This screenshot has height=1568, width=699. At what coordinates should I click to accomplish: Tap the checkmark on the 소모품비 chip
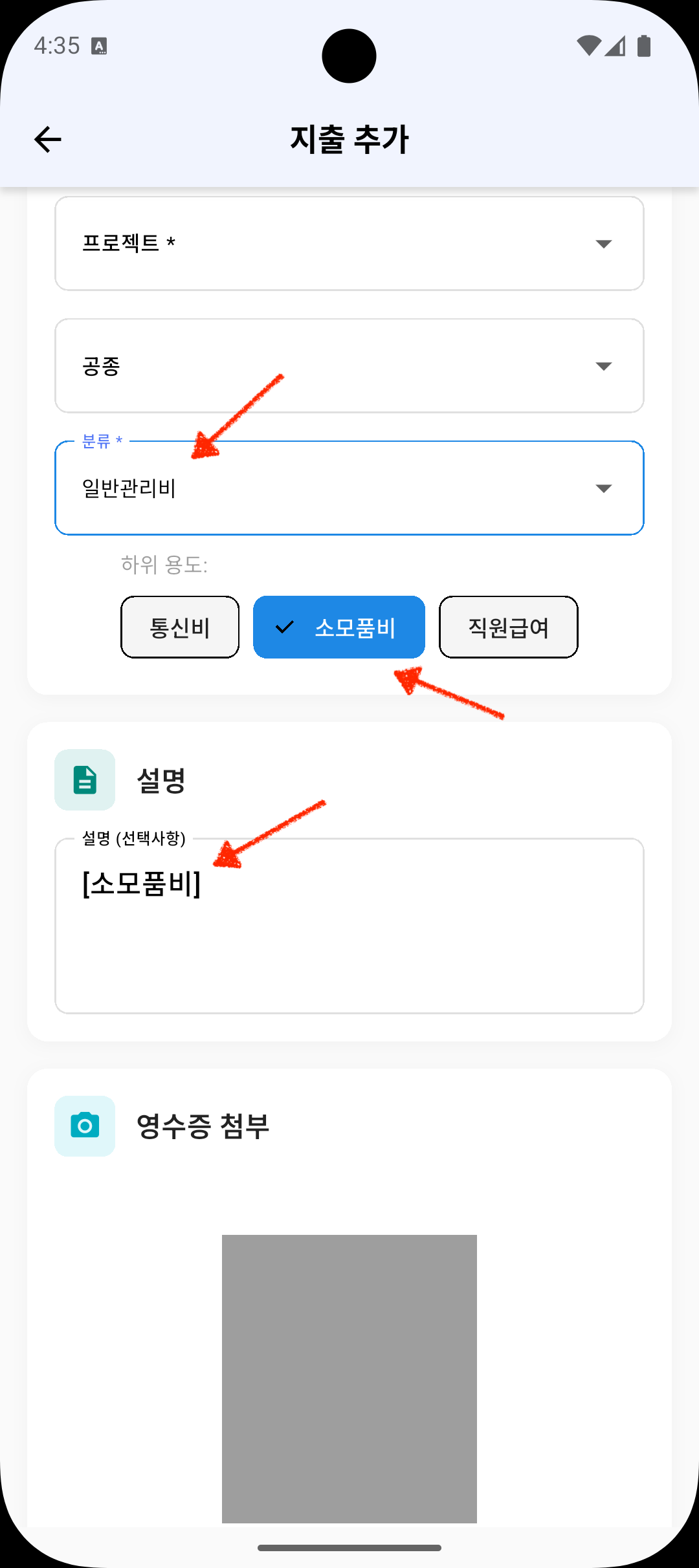tap(285, 627)
